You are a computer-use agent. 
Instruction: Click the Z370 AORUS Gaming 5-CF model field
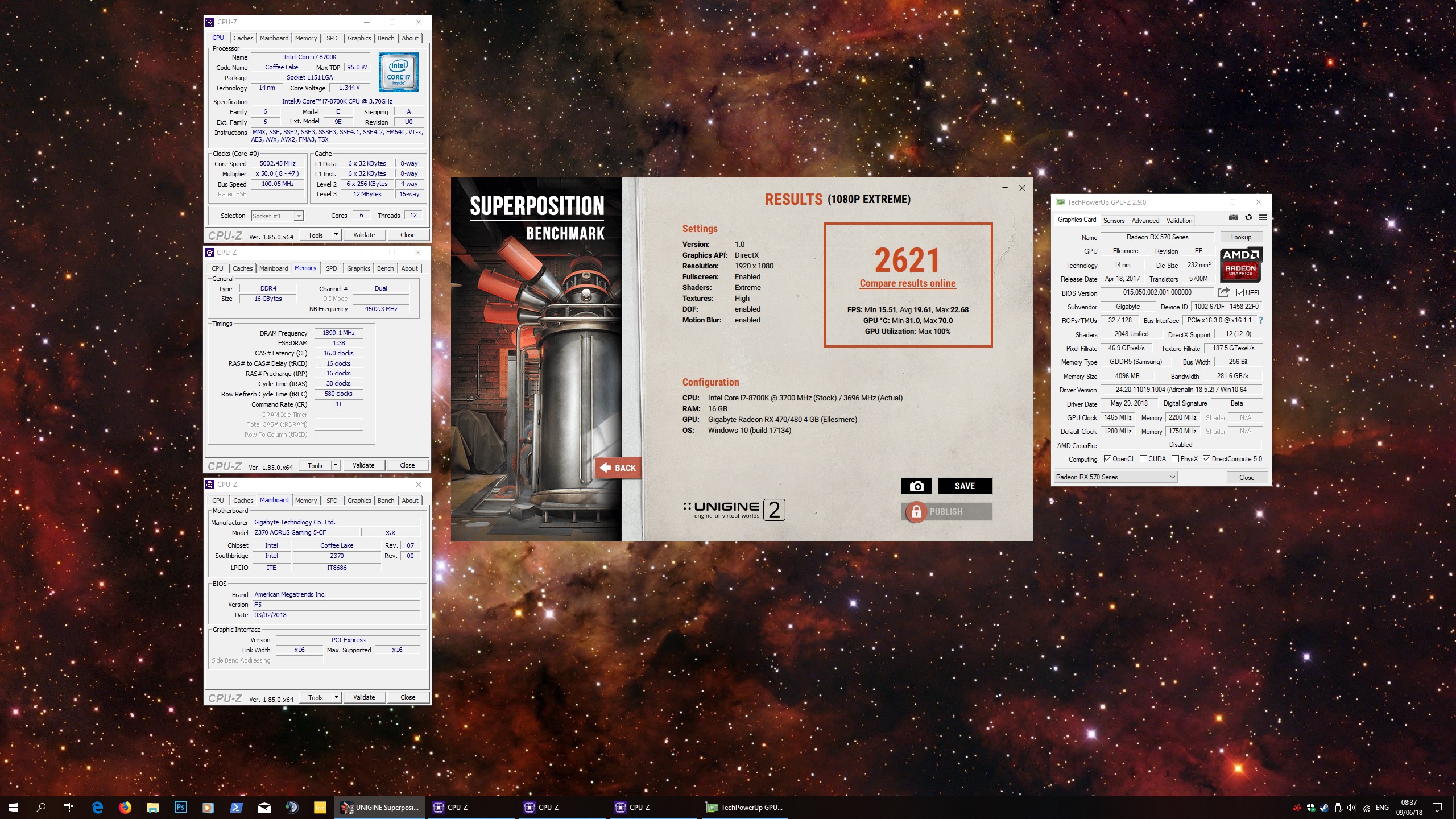tap(306, 532)
